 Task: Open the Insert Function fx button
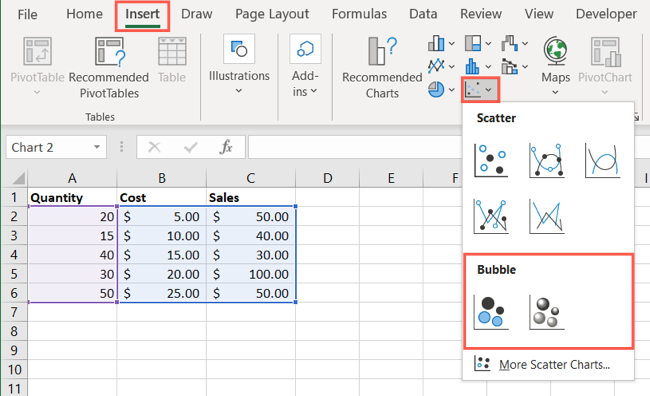tap(226, 147)
